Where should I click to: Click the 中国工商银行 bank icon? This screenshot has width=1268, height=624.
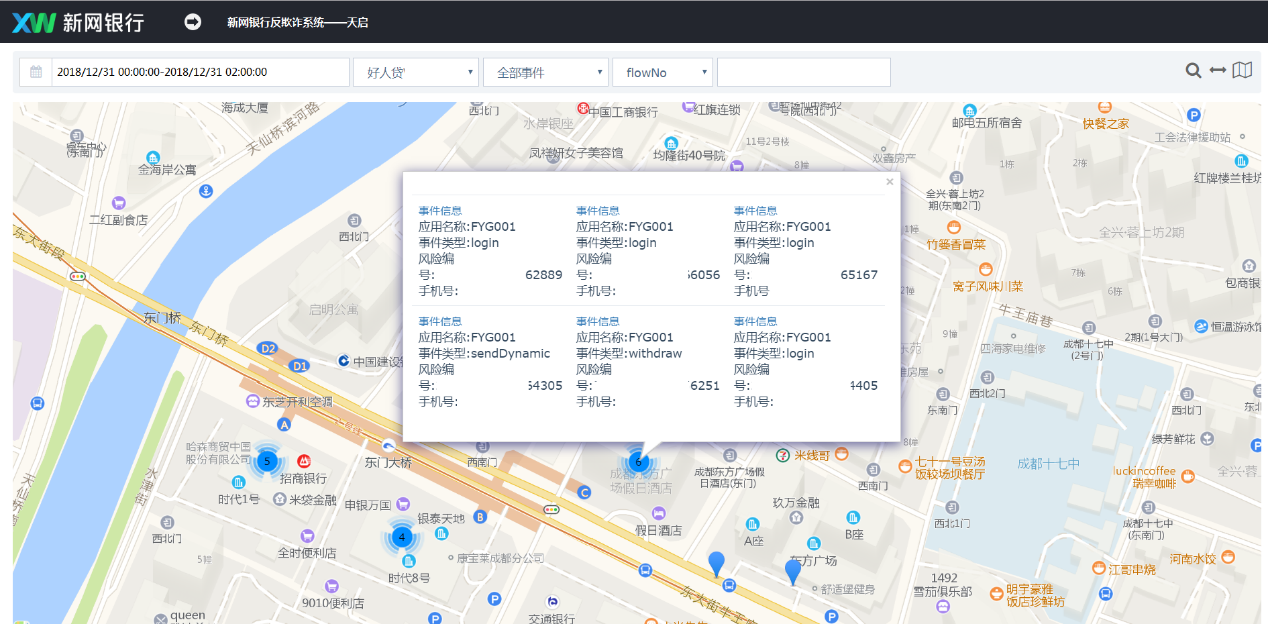[583, 107]
